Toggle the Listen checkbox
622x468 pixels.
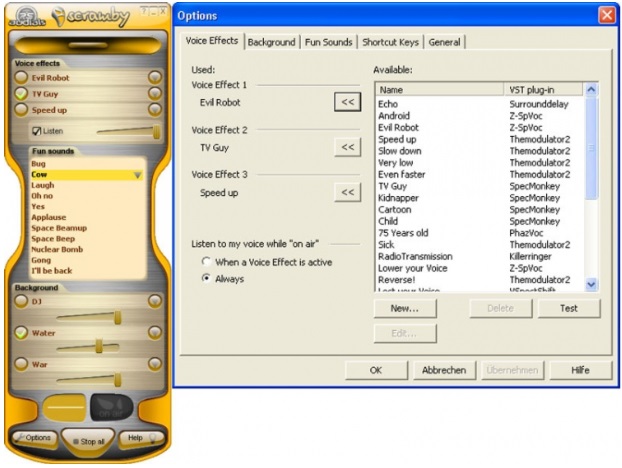36,131
